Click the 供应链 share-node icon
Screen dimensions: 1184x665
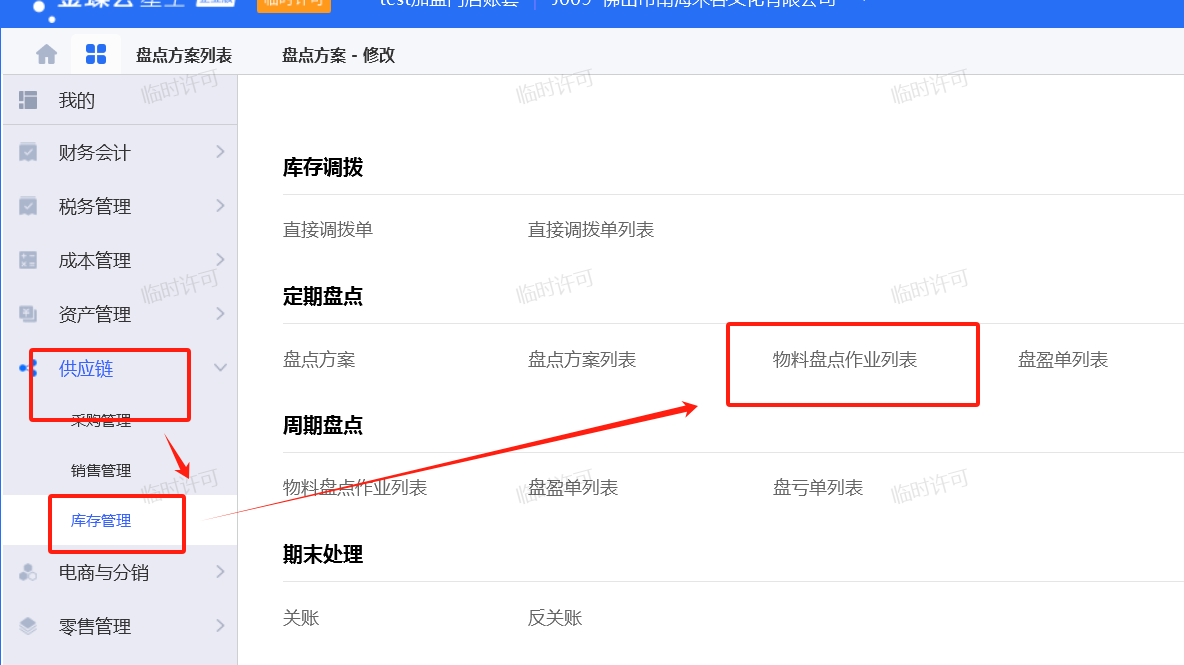[28, 368]
